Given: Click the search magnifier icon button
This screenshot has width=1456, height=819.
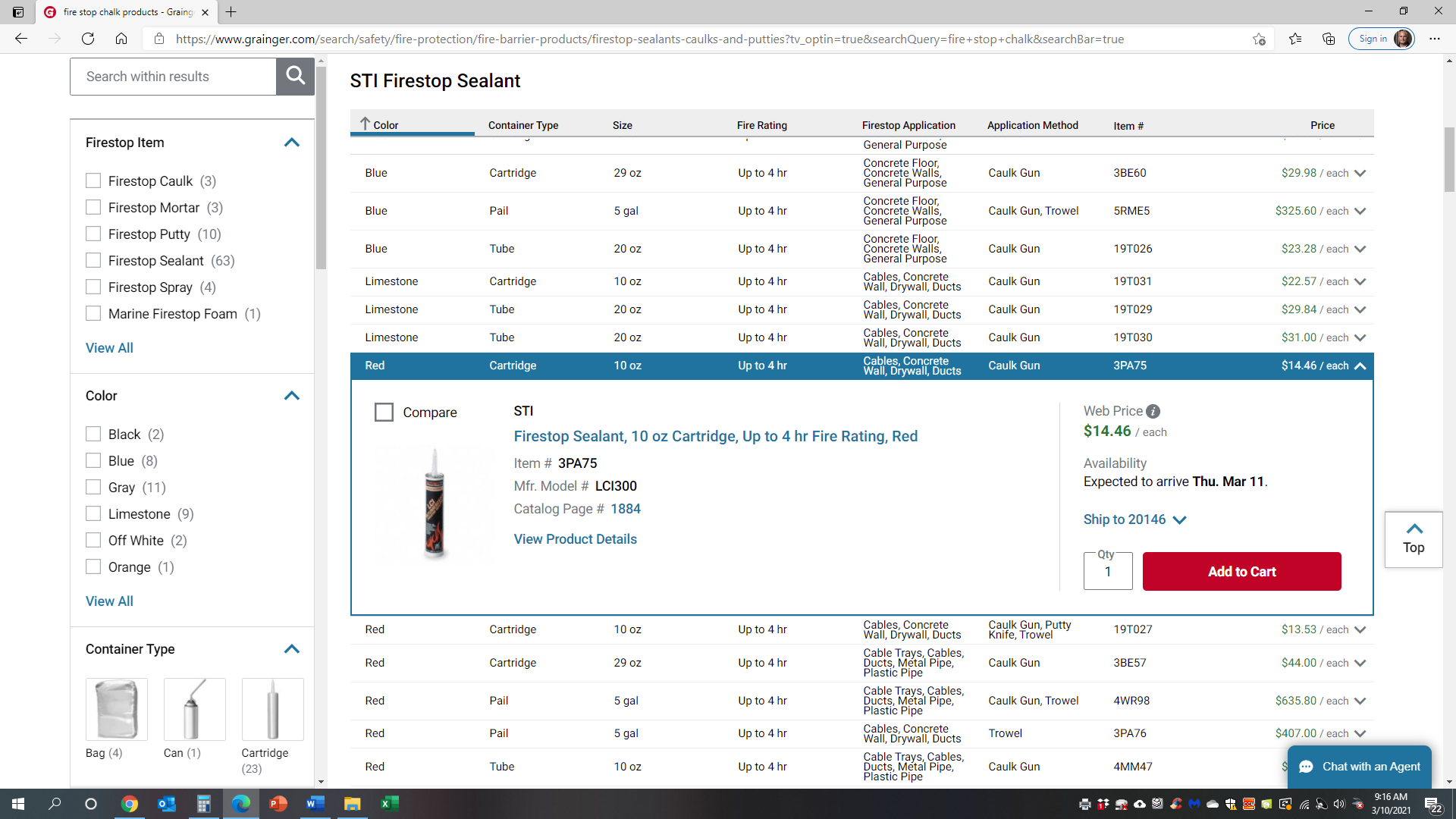Looking at the screenshot, I should tap(295, 76).
